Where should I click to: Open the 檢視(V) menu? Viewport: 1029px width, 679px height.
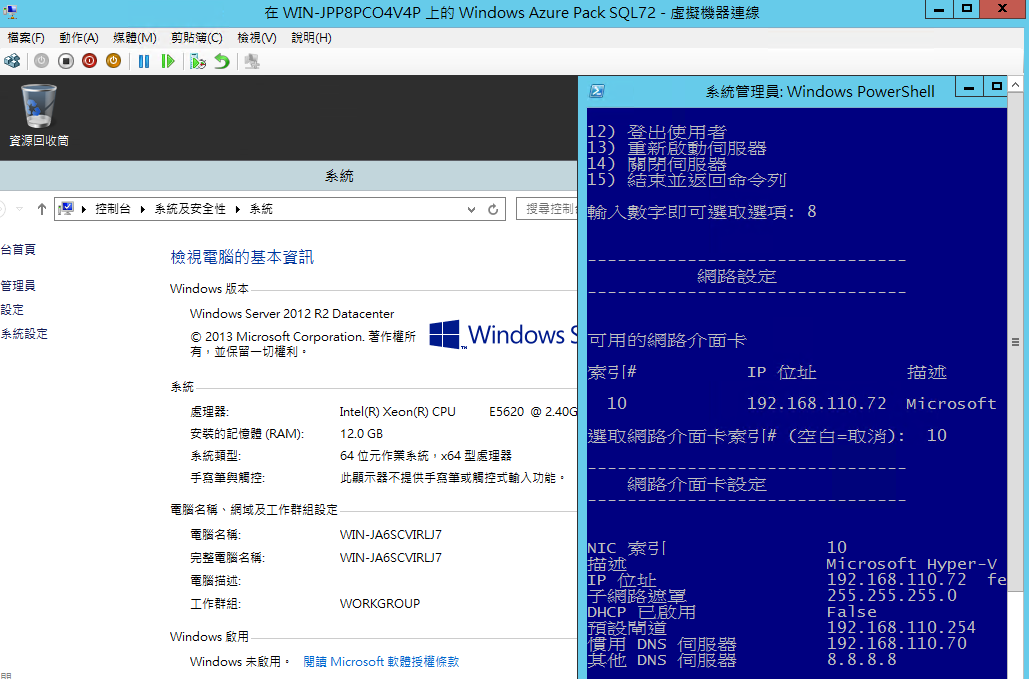click(x=257, y=38)
